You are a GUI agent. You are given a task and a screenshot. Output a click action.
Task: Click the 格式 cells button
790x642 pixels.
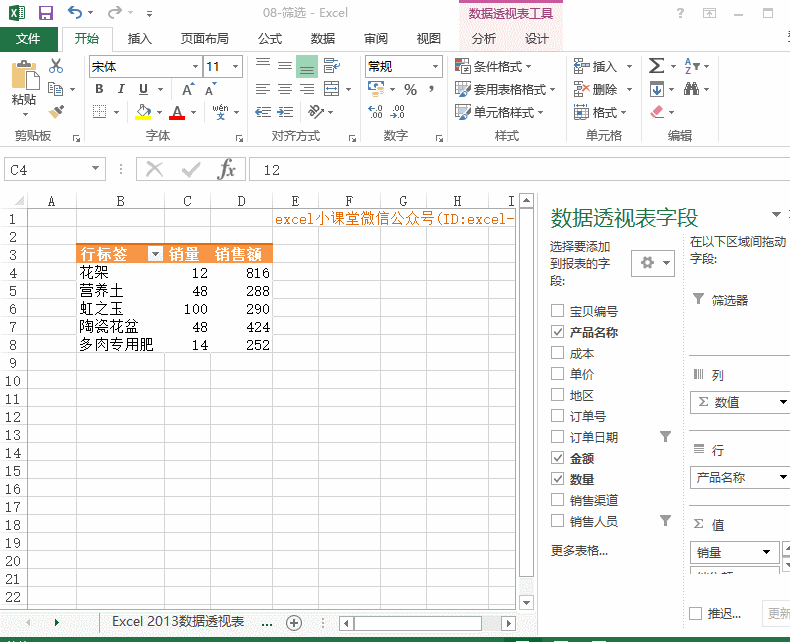pos(600,112)
